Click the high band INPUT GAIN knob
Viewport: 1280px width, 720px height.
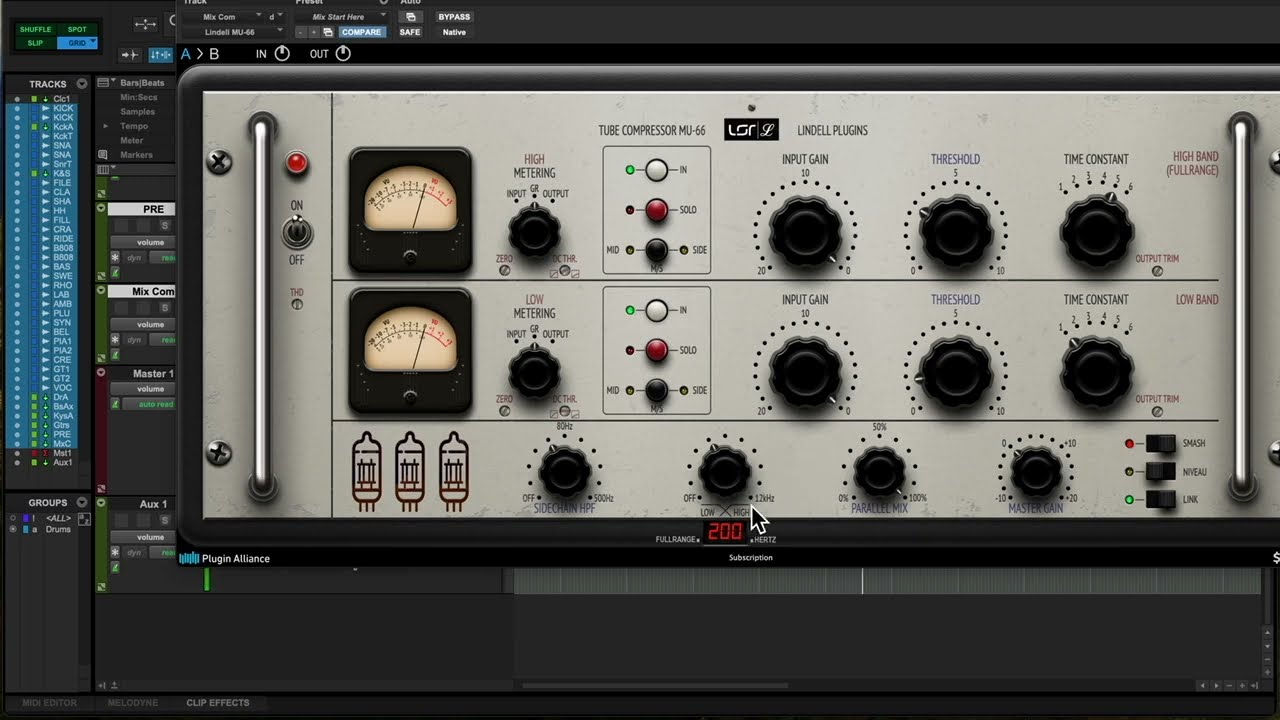(x=805, y=232)
